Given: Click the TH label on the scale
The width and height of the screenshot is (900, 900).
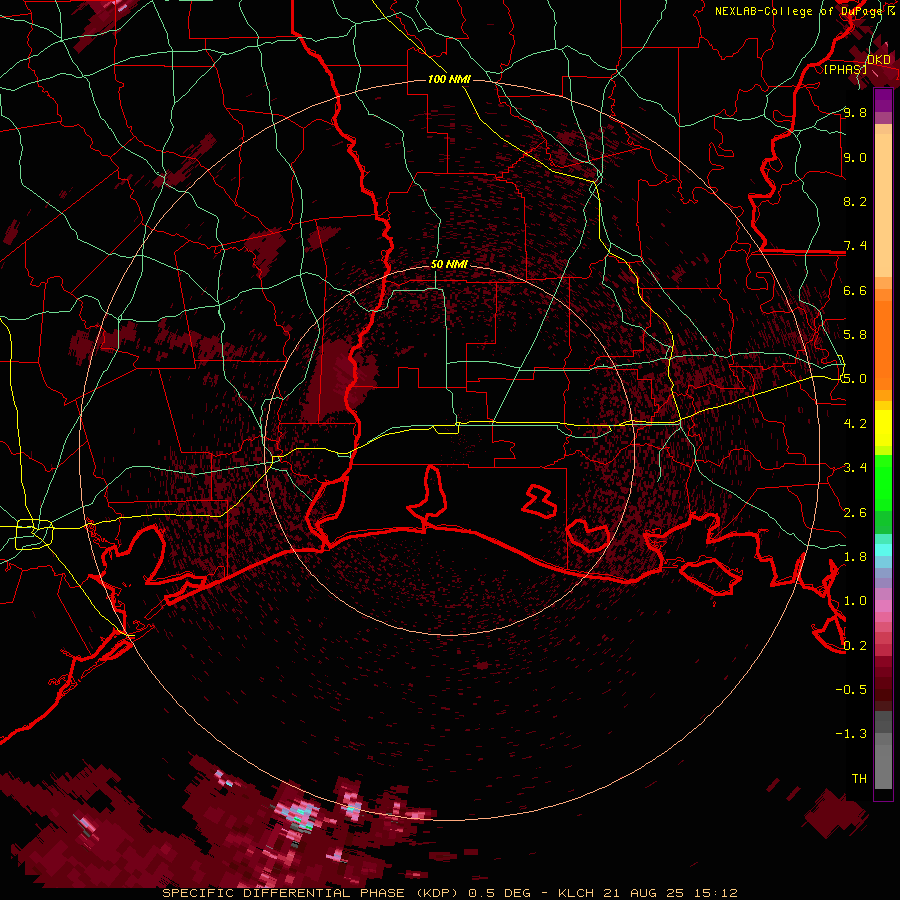Looking at the screenshot, I should [859, 778].
